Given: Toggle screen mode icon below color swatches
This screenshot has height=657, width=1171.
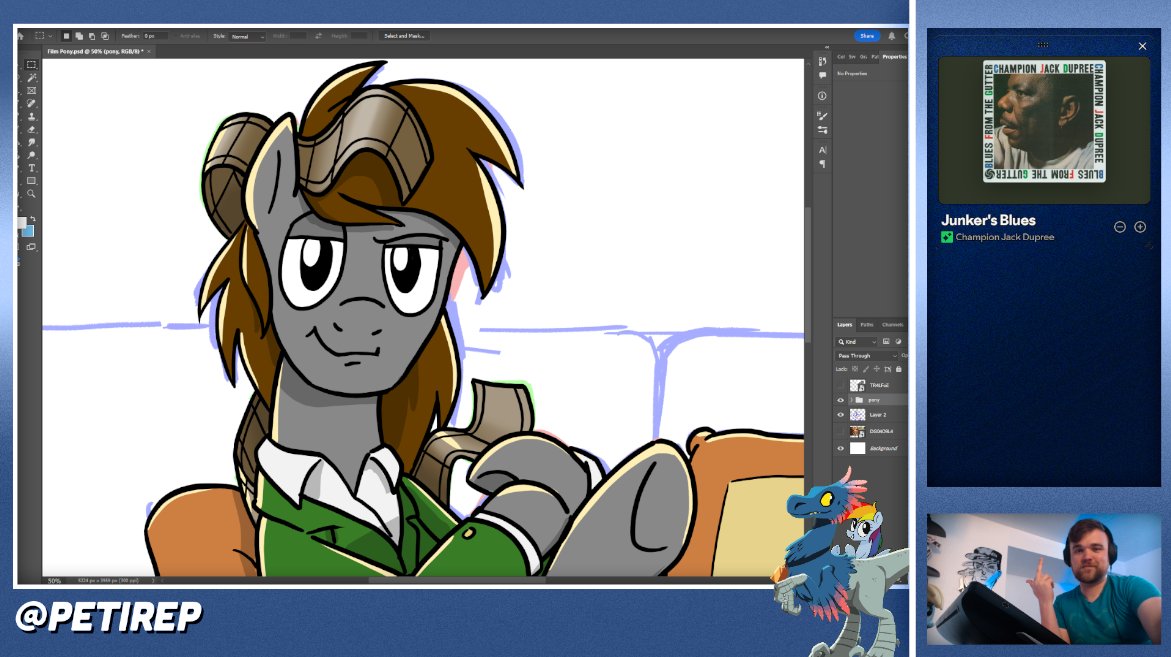Looking at the screenshot, I should (x=31, y=246).
